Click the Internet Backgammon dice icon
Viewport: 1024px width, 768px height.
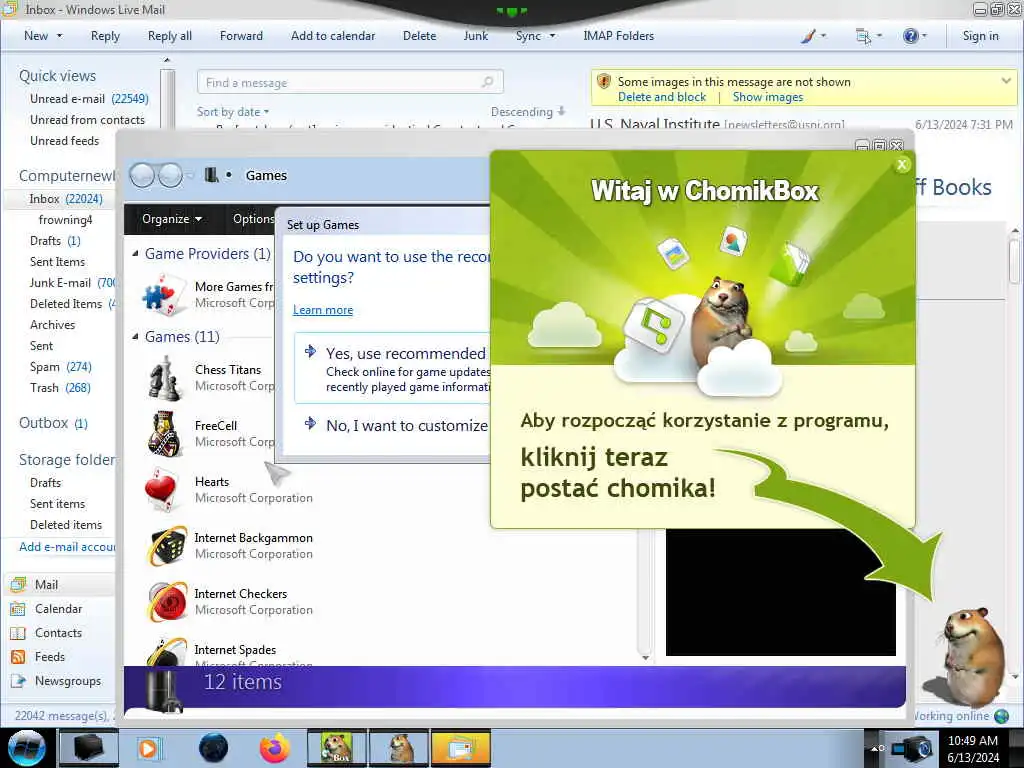click(x=167, y=545)
